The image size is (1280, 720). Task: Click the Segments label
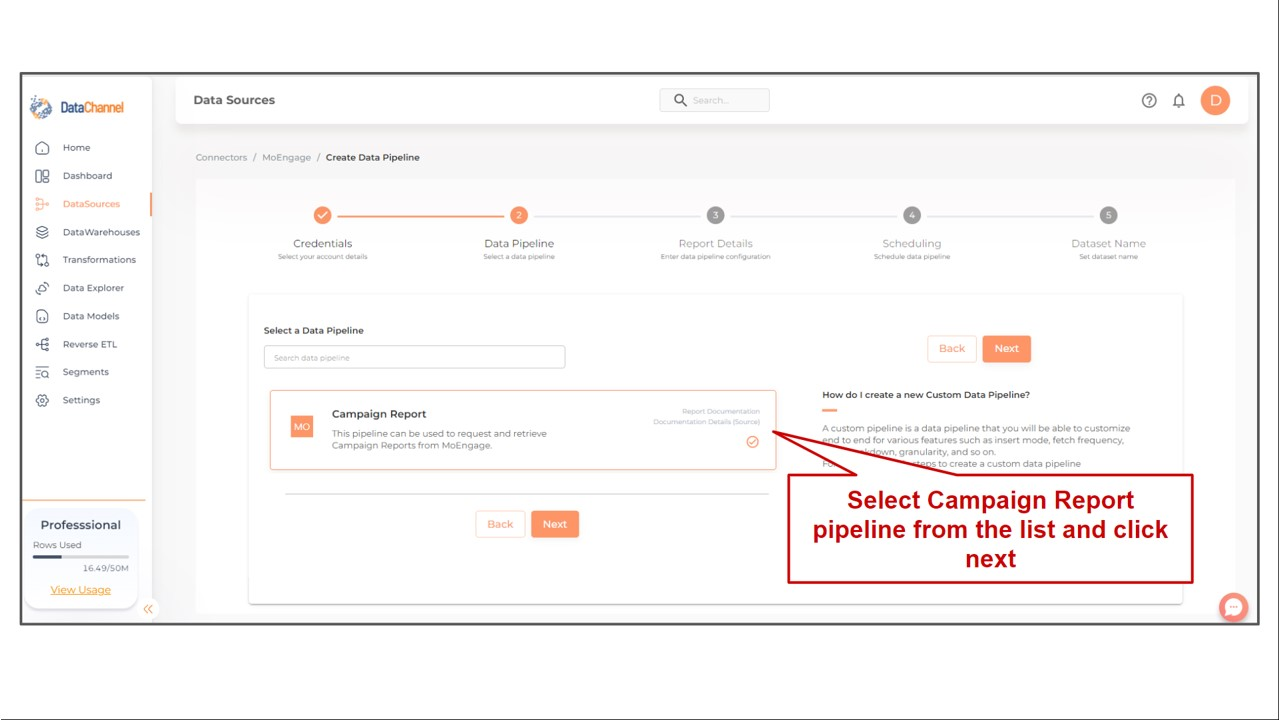[86, 372]
